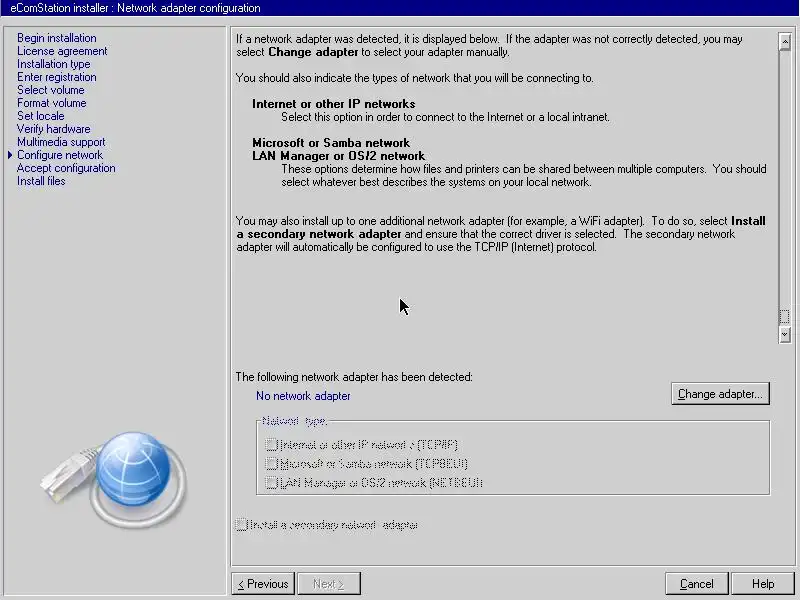Viewport: 800px width, 600px height.
Task: Click the greyed-out Next button
Action: coord(329,584)
